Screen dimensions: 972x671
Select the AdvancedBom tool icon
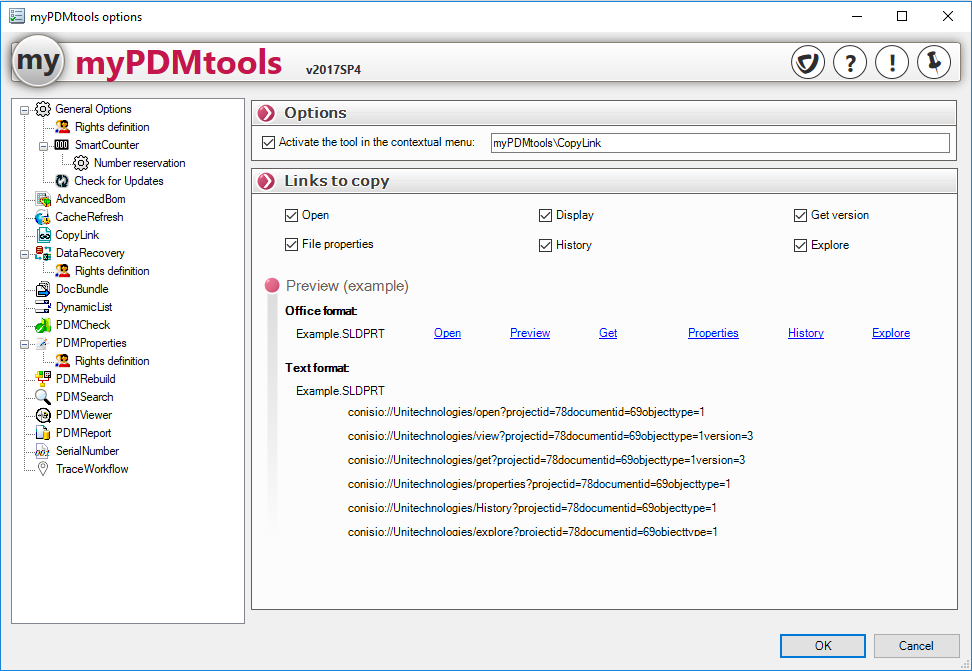click(43, 199)
